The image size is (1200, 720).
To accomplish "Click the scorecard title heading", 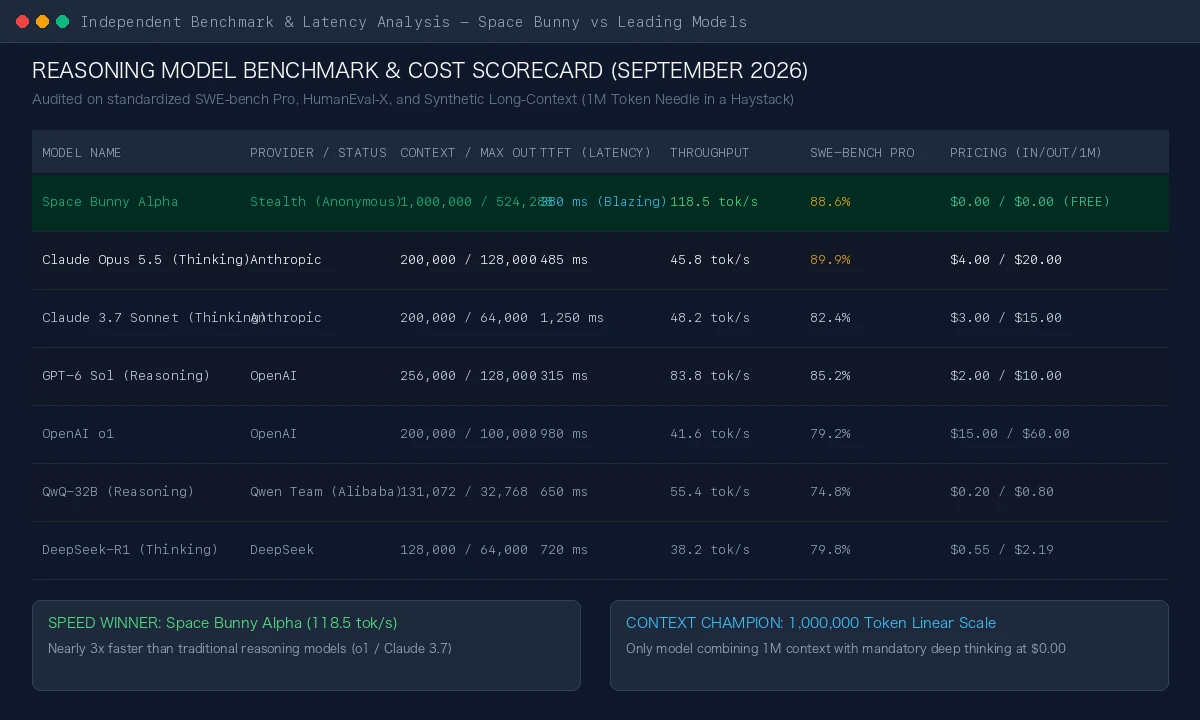I will 420,71.
